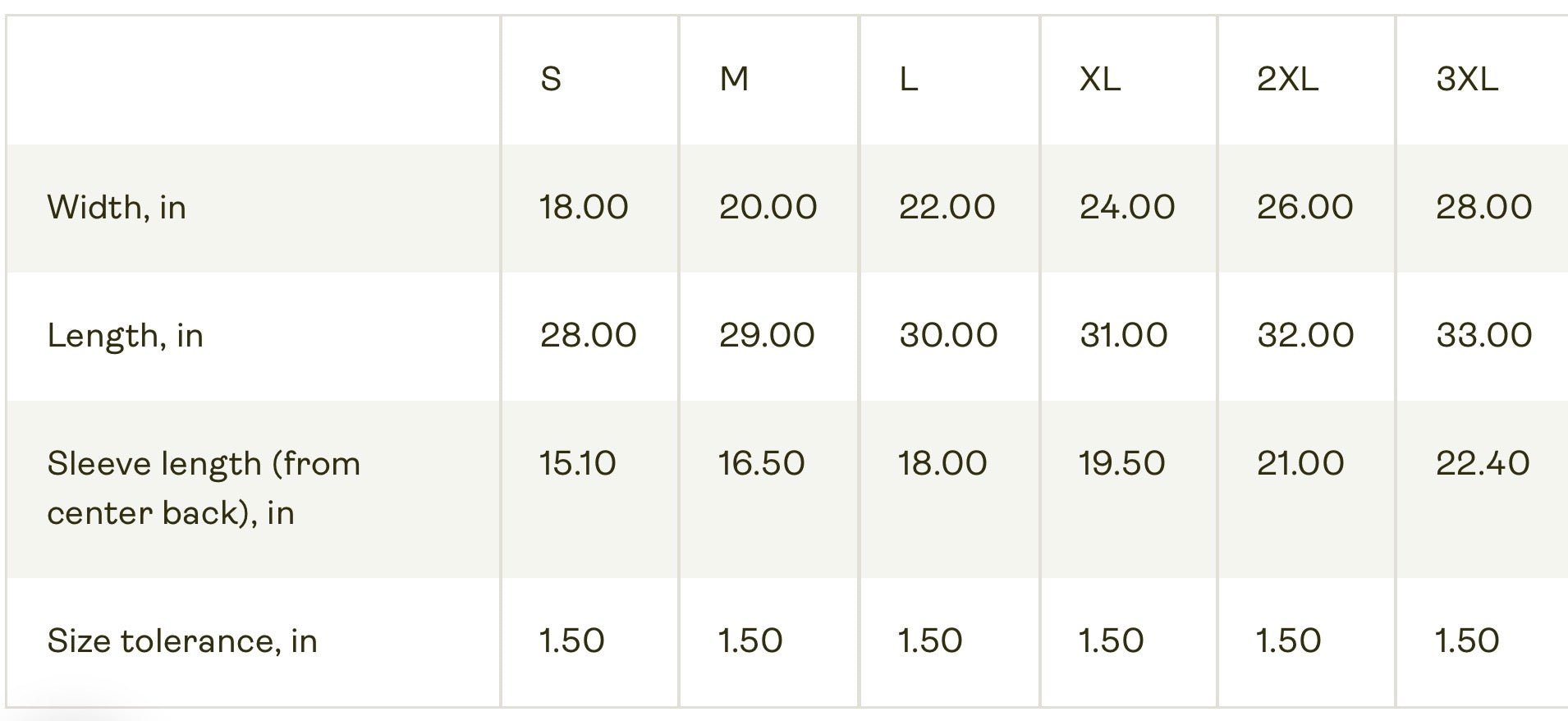Select the M size column header
The image size is (1568, 721).
pos(734,79)
